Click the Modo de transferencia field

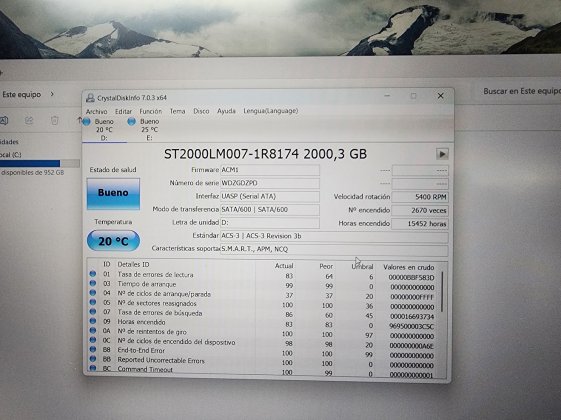[270, 210]
